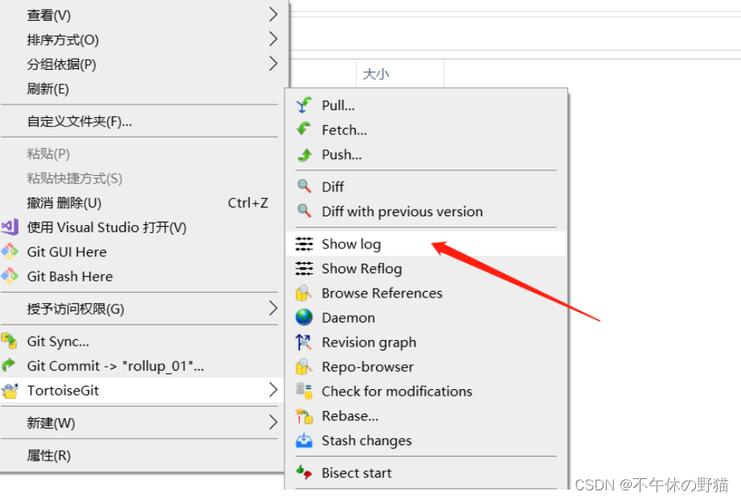Click the Show log list icon
Viewport: 741px width, 500px height.
click(x=304, y=244)
